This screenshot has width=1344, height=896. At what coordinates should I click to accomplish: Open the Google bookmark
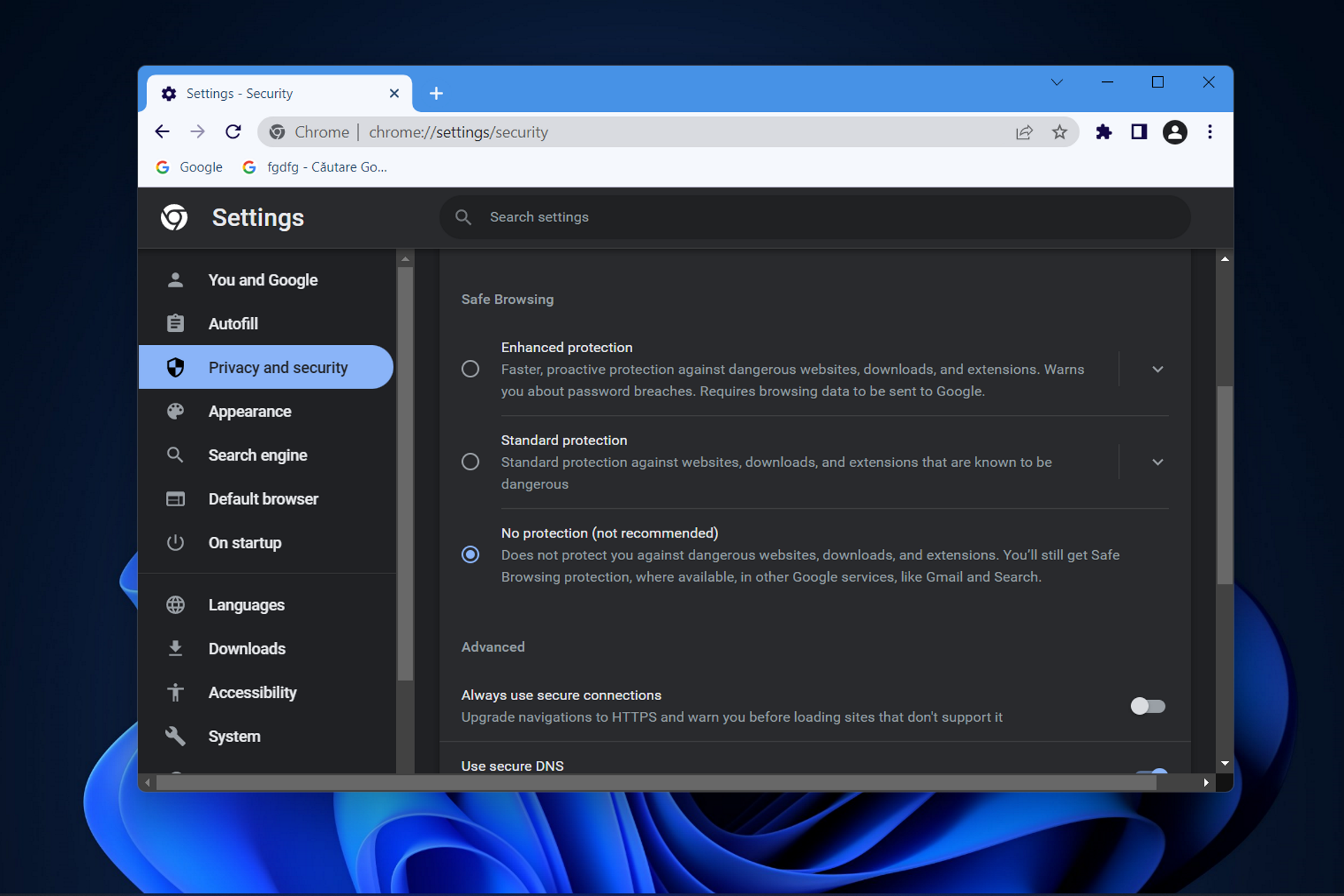[189, 167]
